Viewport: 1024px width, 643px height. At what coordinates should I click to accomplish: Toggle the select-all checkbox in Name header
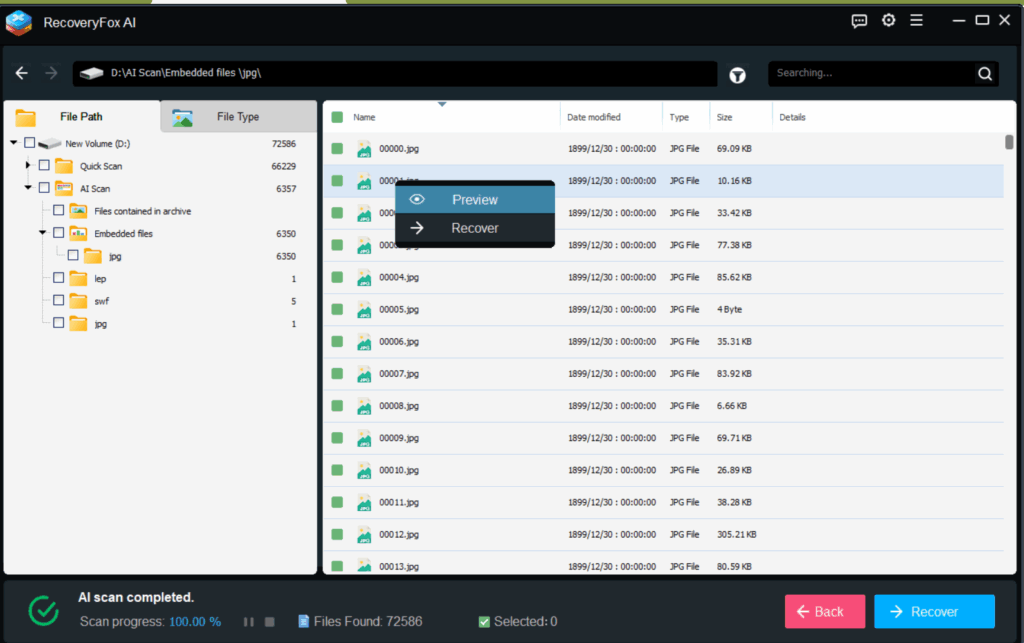338,117
